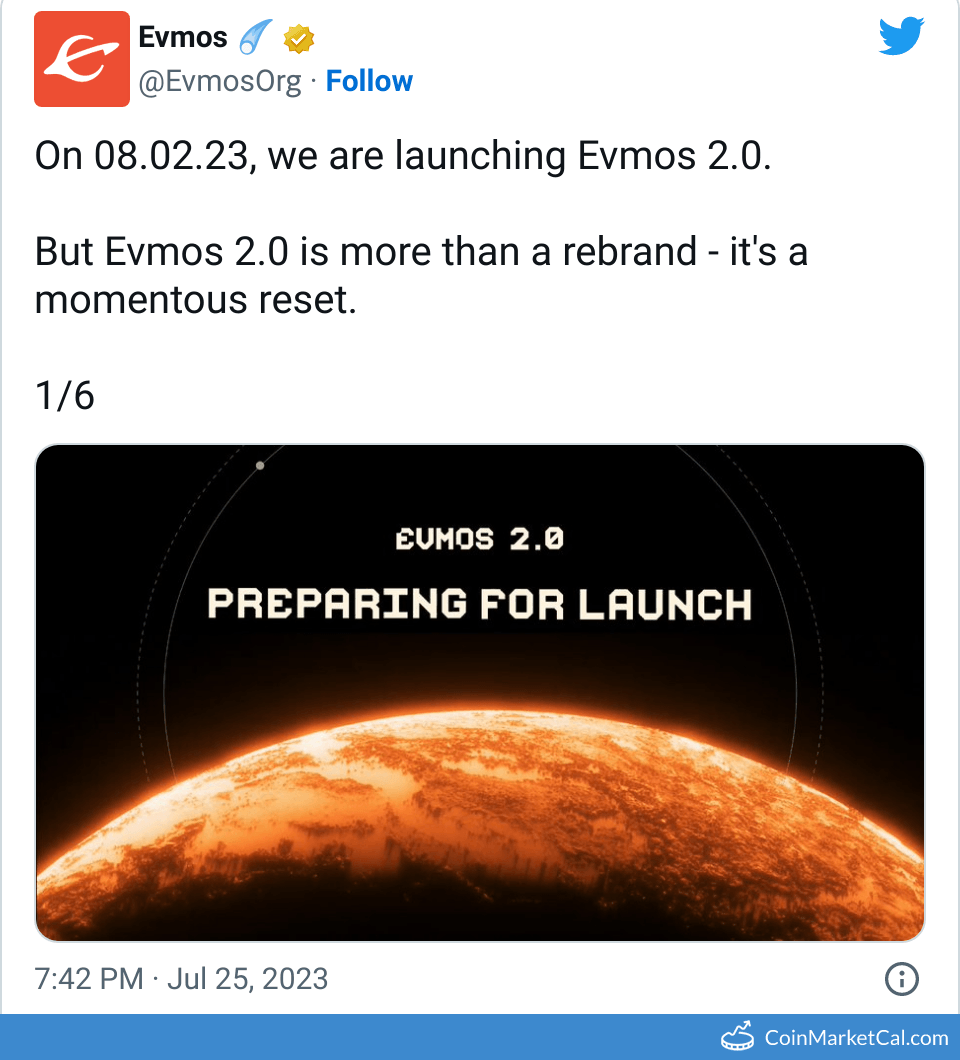Click the 1/6 thread counter text
This screenshot has height=1060, width=960.
tap(65, 396)
